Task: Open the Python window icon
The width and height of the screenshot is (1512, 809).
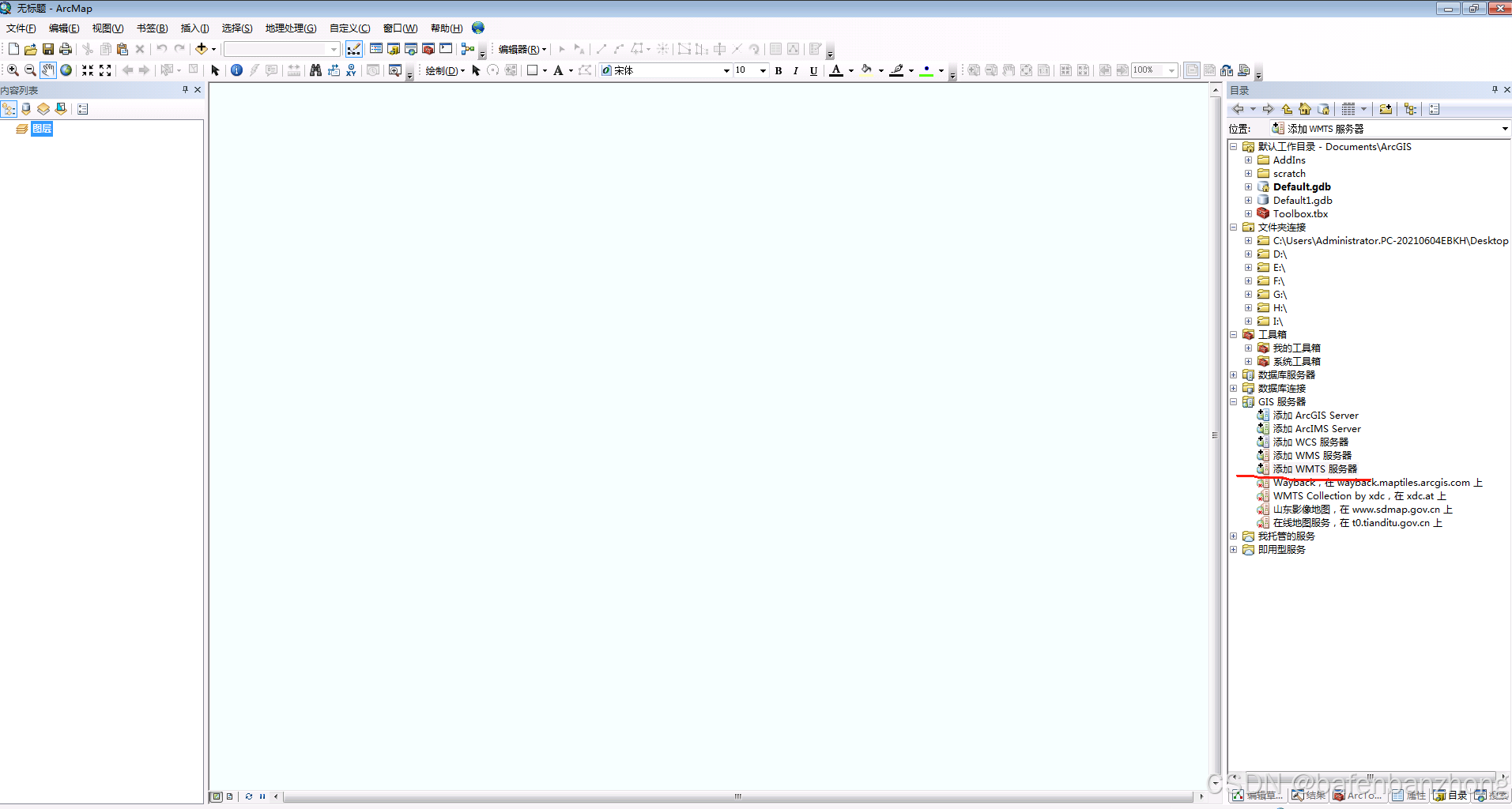Action: tap(446, 49)
